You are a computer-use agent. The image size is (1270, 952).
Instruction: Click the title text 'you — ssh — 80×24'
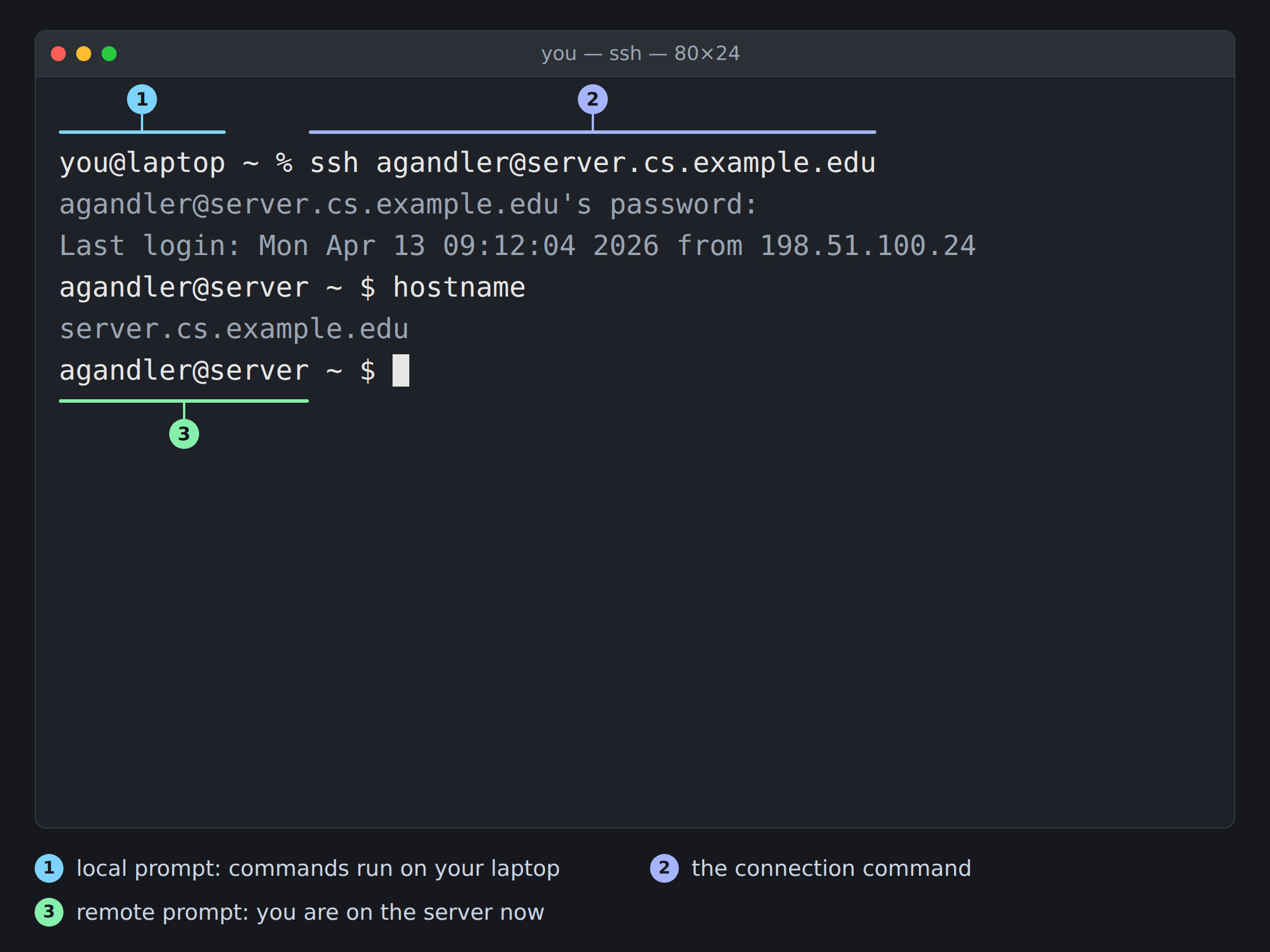click(640, 54)
